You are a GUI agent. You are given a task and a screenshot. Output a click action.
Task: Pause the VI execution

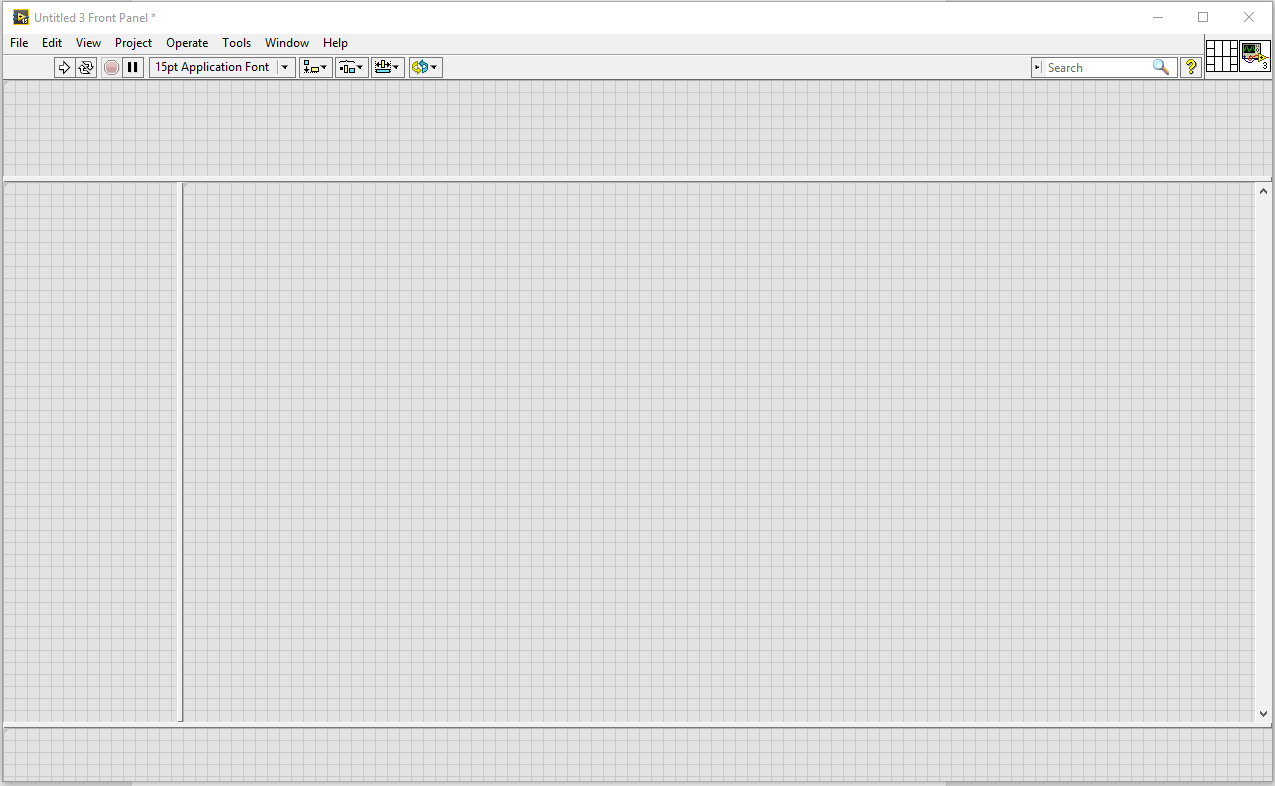tap(133, 67)
